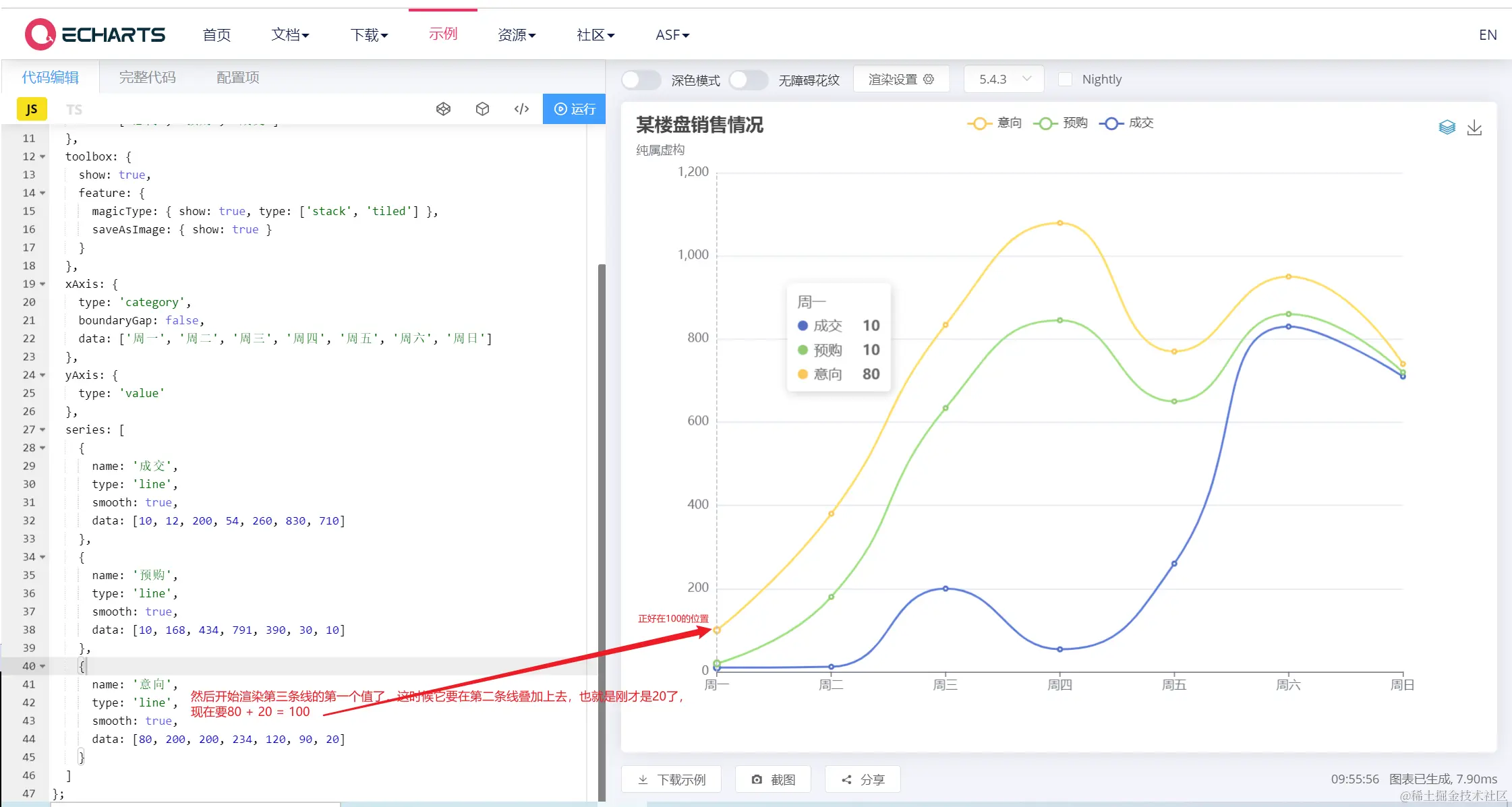Image resolution: width=1512 pixels, height=807 pixels.
Task: Toggle the 深色模式 dark mode switch
Action: pyautogui.click(x=641, y=80)
